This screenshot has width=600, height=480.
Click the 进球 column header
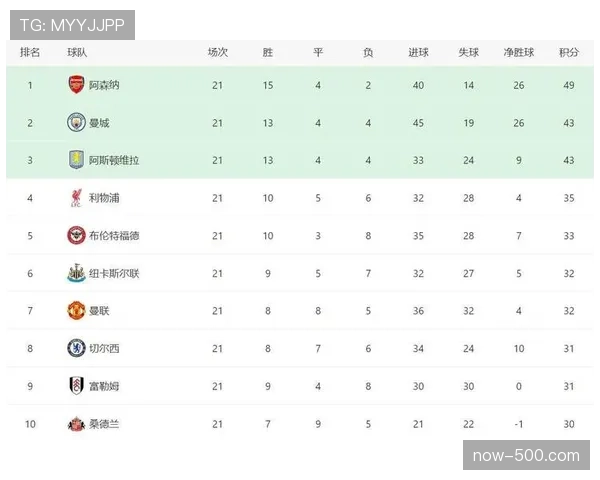(x=418, y=53)
